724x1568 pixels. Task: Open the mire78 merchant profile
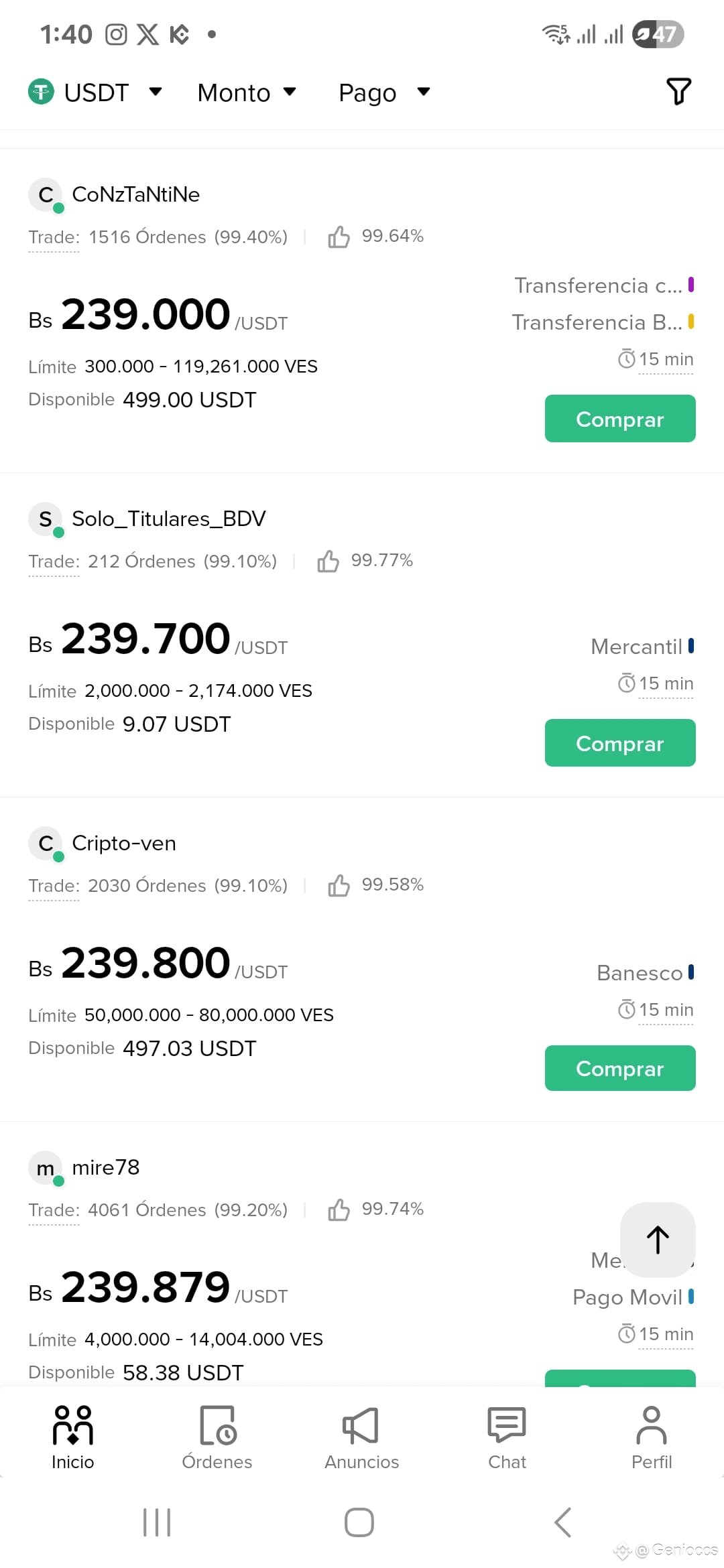point(105,1167)
